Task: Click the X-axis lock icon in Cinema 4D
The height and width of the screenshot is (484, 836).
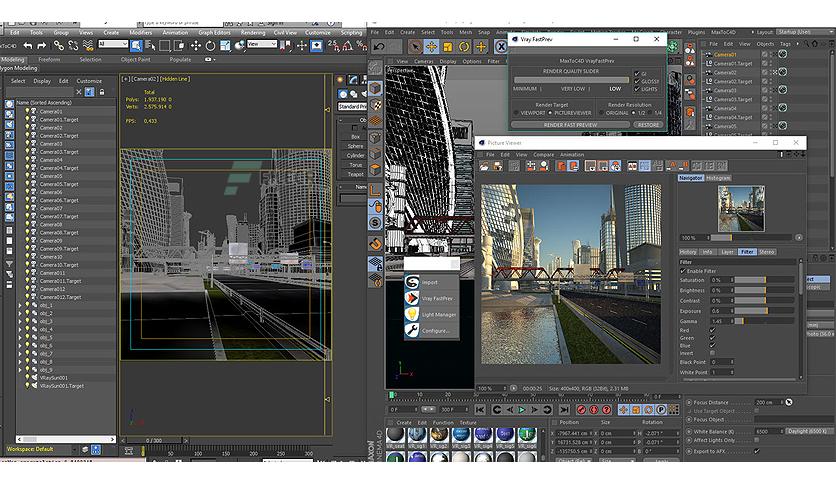Action: click(x=501, y=47)
